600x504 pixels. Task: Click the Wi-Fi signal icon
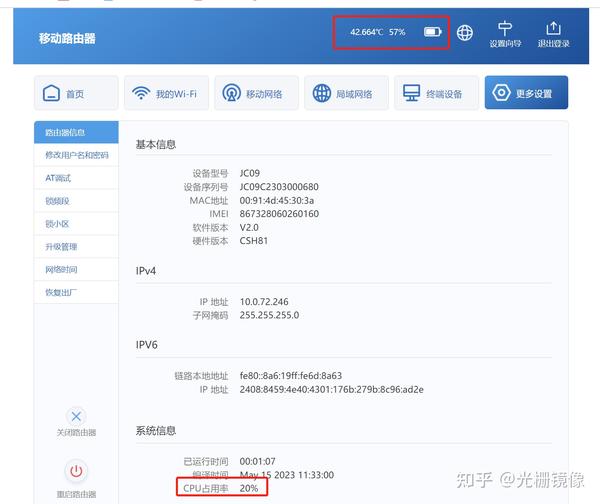click(x=141, y=93)
